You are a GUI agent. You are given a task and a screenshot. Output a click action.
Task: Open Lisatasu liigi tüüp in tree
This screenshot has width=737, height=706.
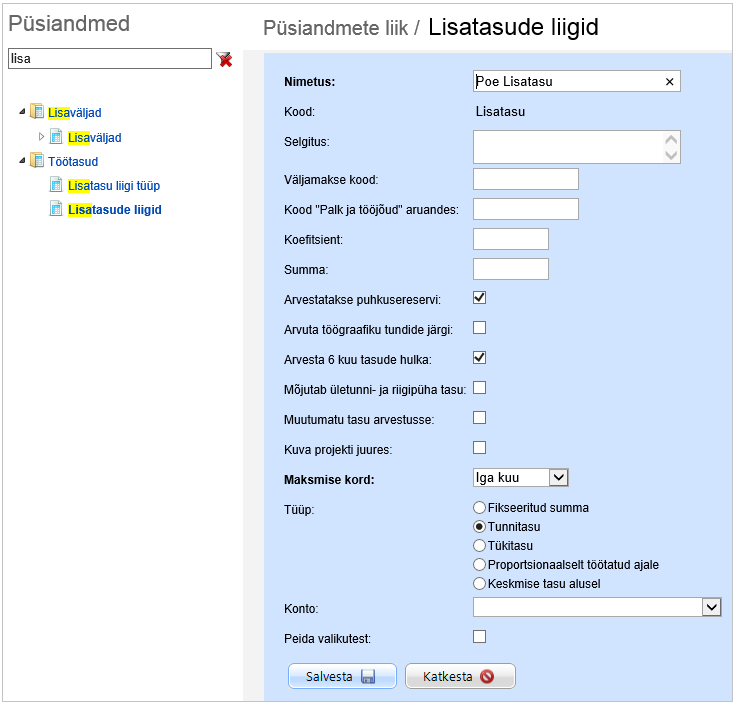(x=114, y=185)
